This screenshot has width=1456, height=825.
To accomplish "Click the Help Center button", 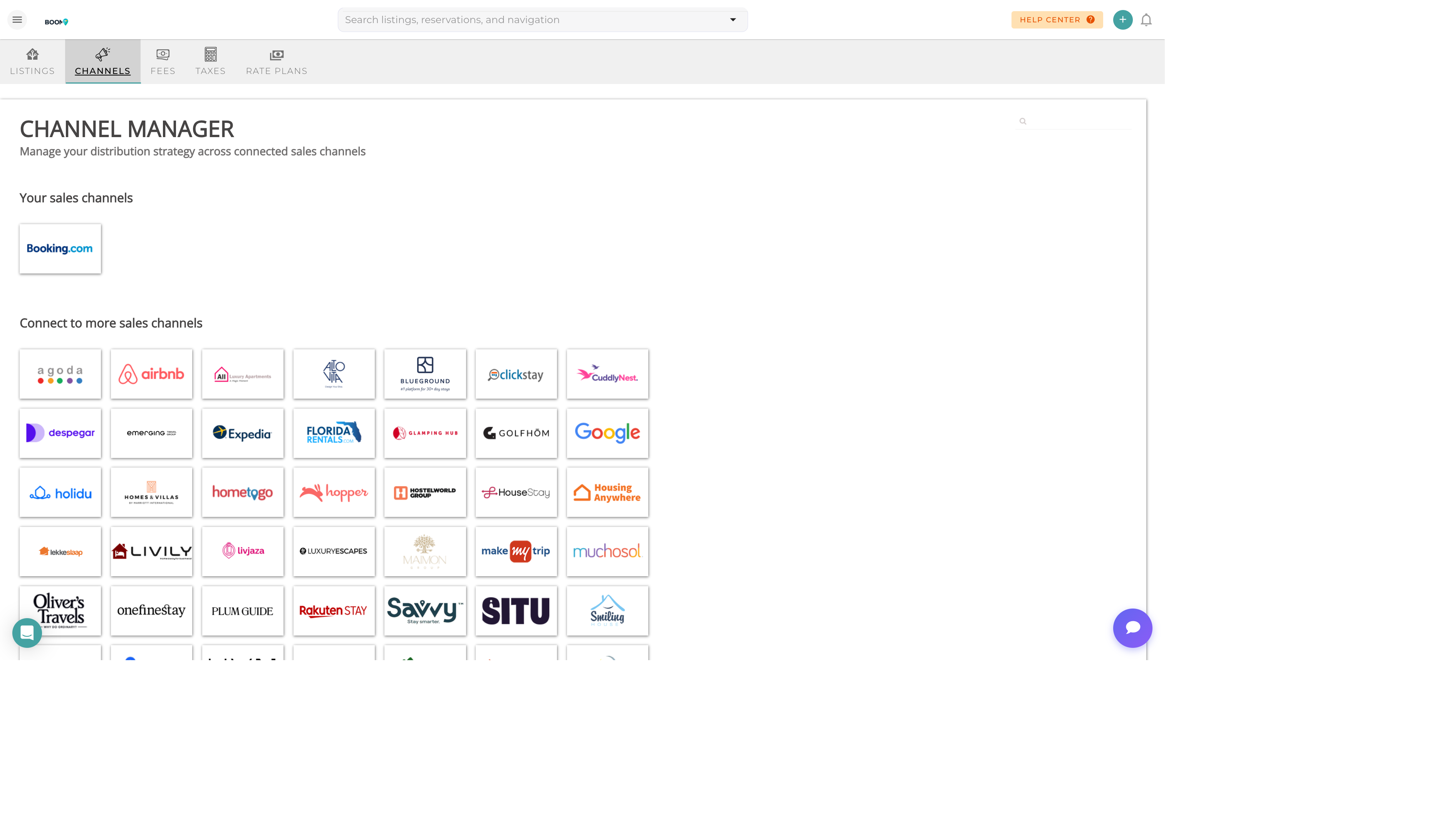I will [1056, 19].
